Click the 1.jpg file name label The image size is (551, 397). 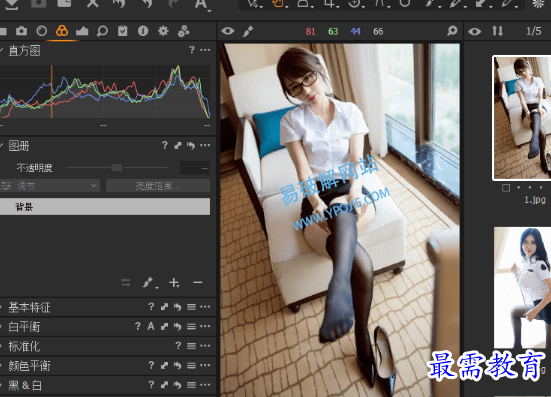(x=535, y=200)
